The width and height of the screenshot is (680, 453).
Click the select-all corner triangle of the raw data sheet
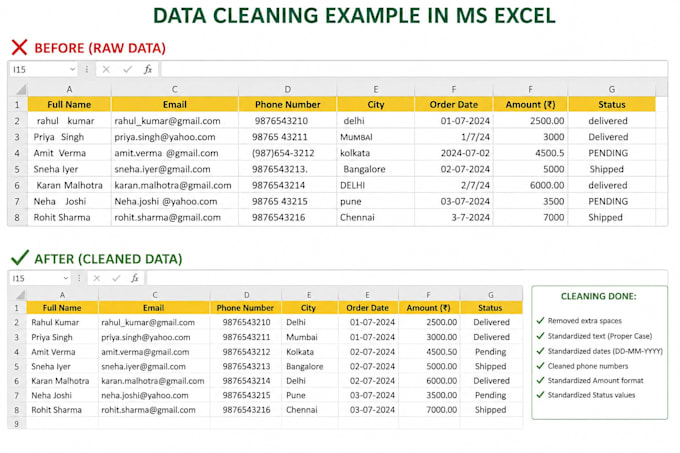[21, 89]
